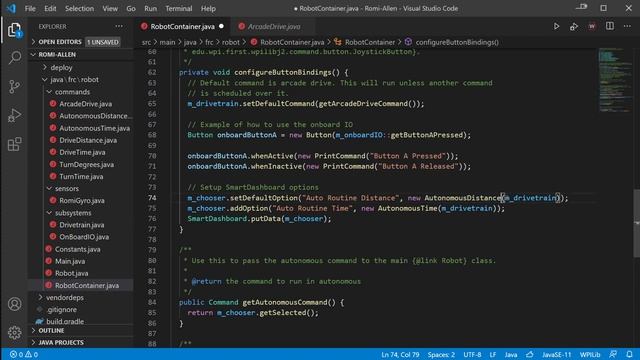Click WPILib status bar item
Screen dimensions: 640x360
590,354
